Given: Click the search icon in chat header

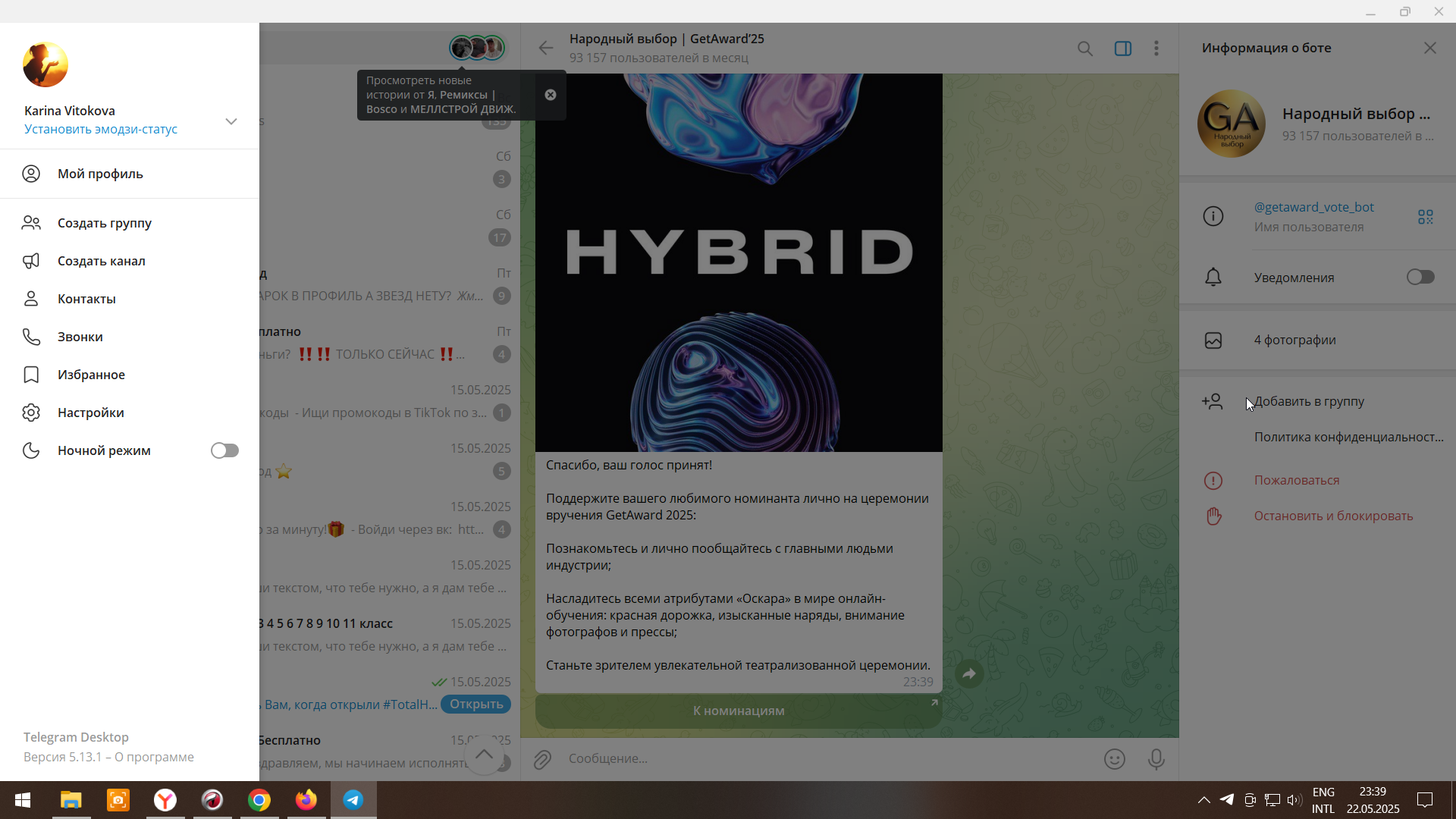Looking at the screenshot, I should 1085,49.
